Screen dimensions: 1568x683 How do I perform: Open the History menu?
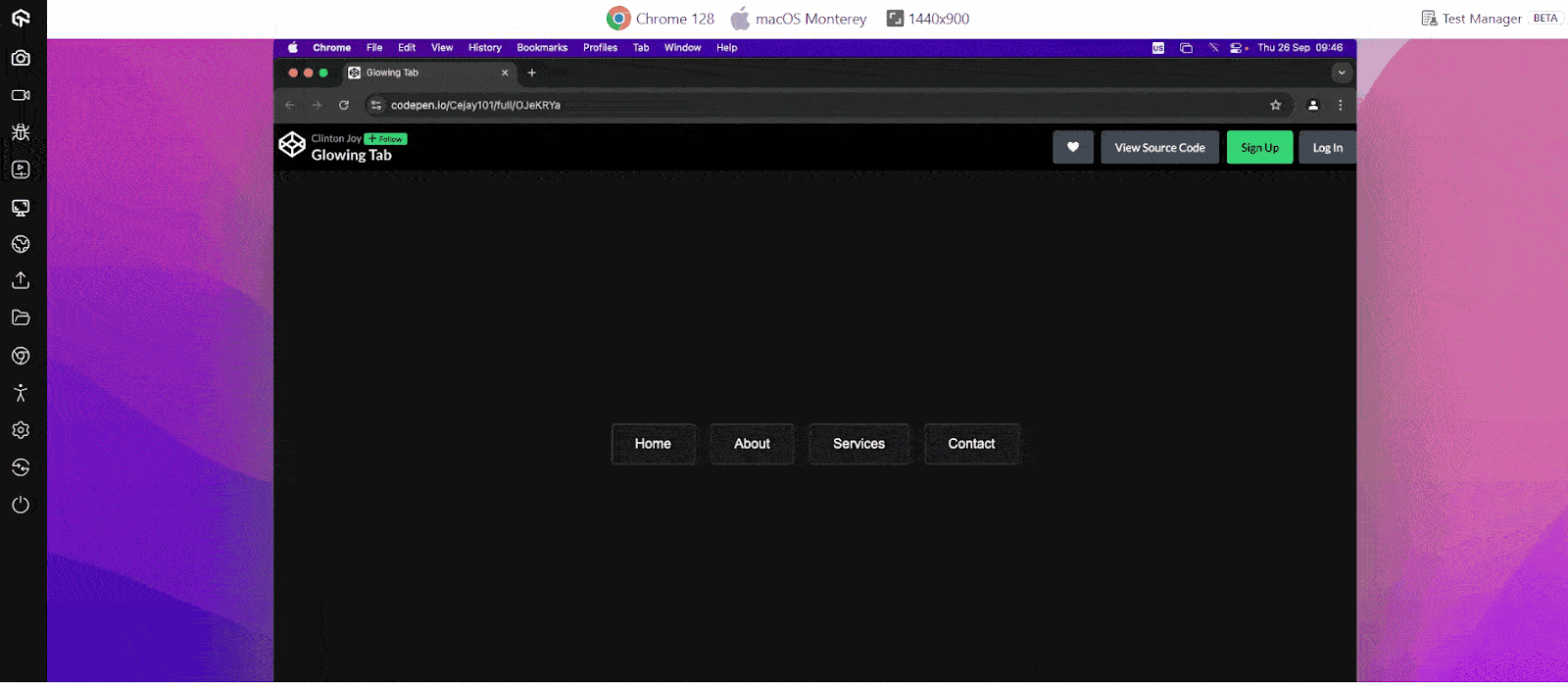coord(484,47)
